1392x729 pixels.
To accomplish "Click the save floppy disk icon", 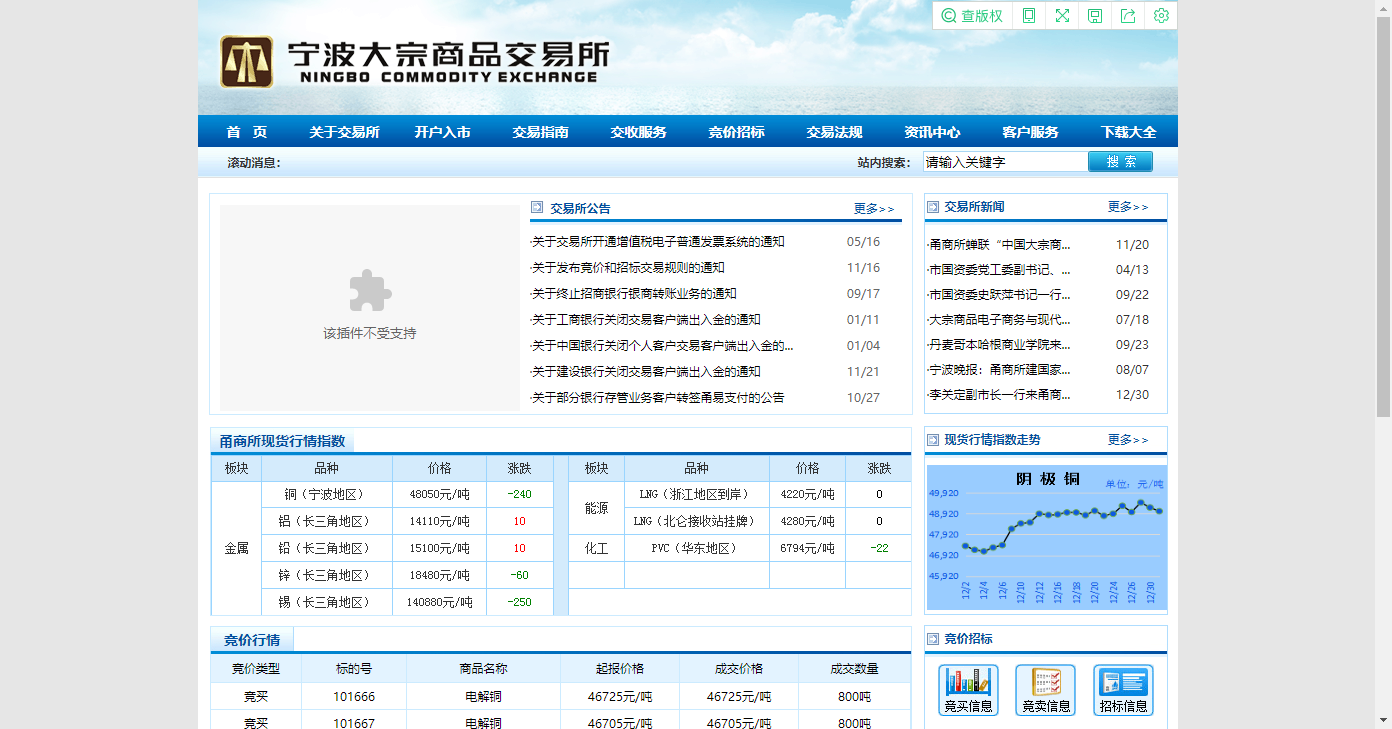I will (x=1095, y=16).
